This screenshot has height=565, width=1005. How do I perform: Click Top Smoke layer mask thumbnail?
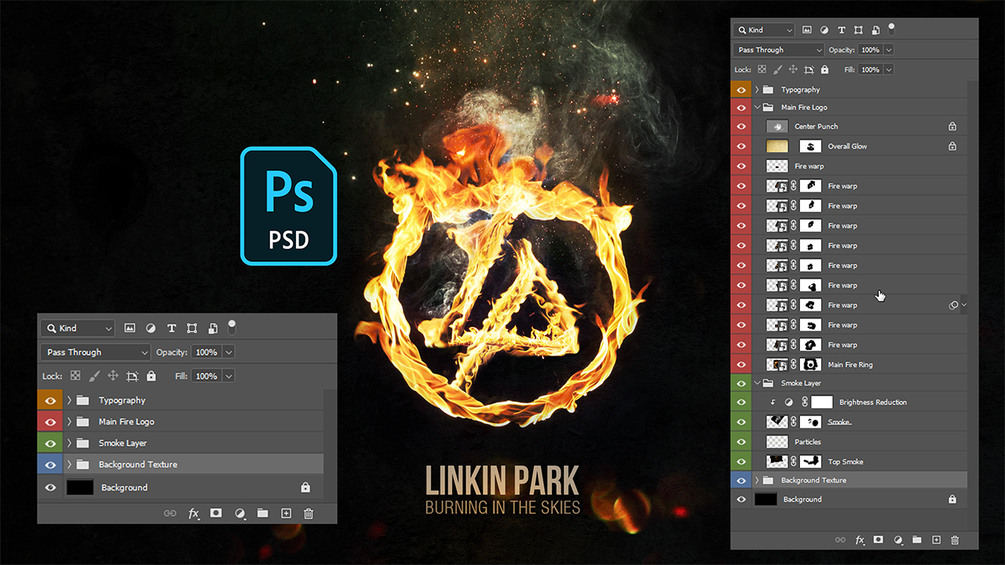pyautogui.click(x=810, y=461)
